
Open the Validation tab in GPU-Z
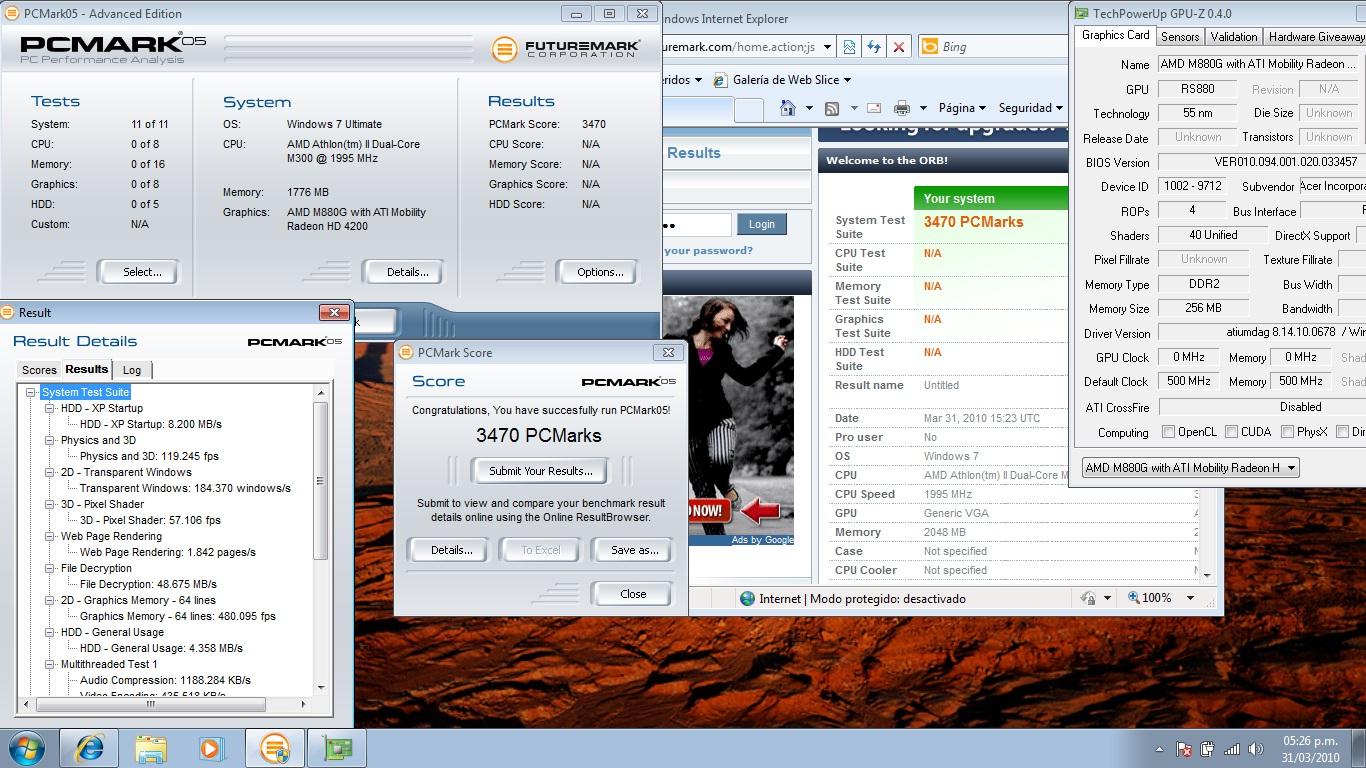(x=1233, y=37)
